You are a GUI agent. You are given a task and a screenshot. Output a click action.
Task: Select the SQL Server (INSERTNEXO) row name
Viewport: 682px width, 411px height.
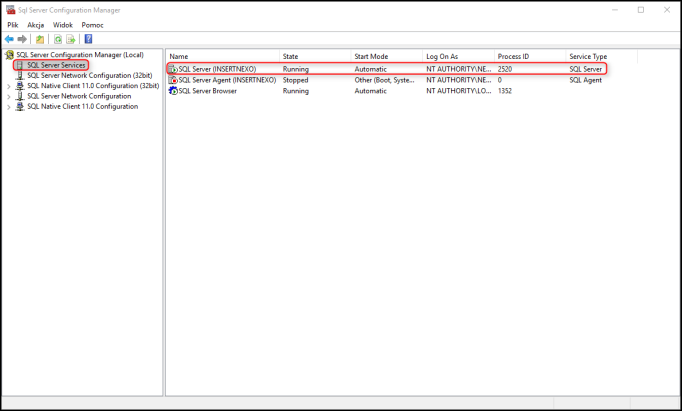coord(217,69)
